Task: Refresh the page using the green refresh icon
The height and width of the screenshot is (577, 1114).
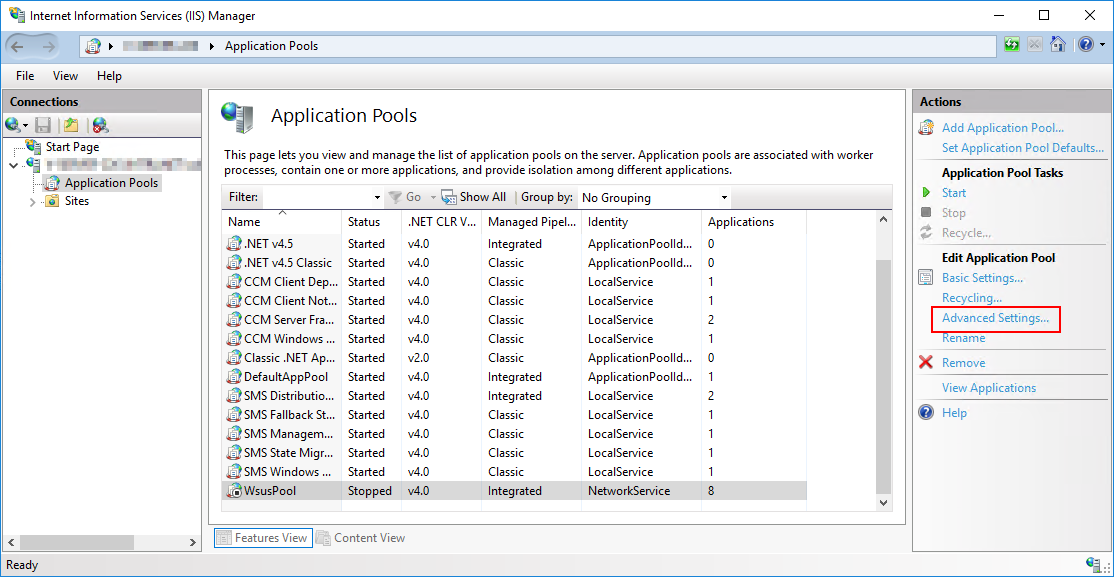Action: pyautogui.click(x=1012, y=44)
